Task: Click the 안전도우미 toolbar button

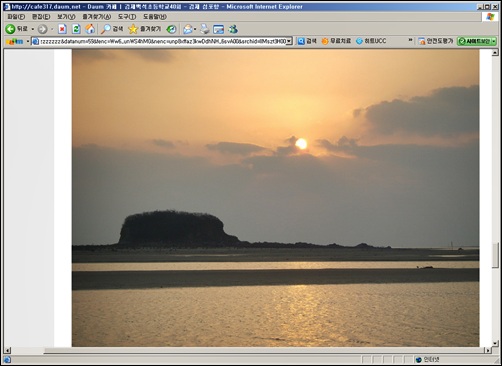Action: coord(436,41)
